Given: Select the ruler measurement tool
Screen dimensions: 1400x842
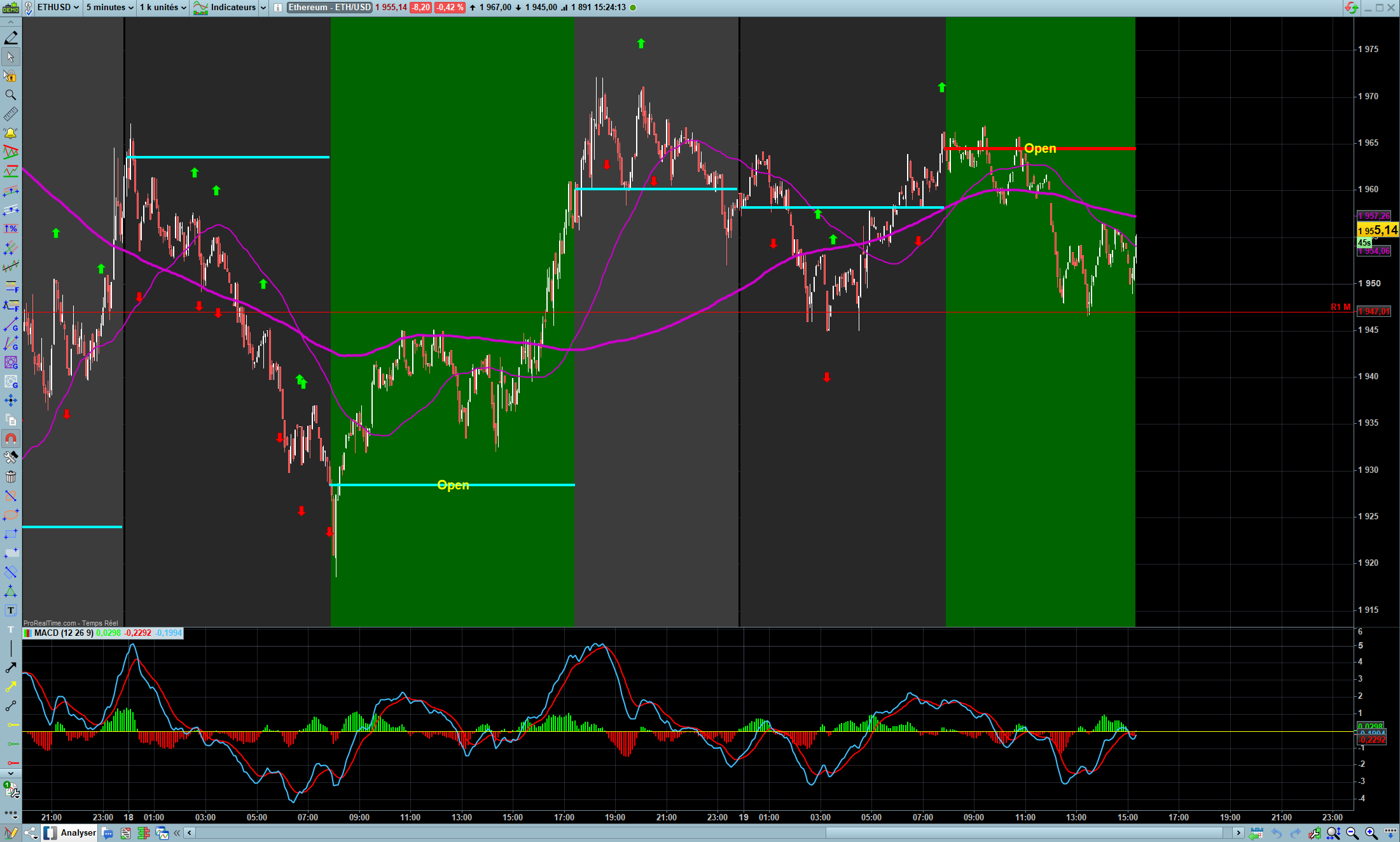Looking at the screenshot, I should pyautogui.click(x=11, y=114).
